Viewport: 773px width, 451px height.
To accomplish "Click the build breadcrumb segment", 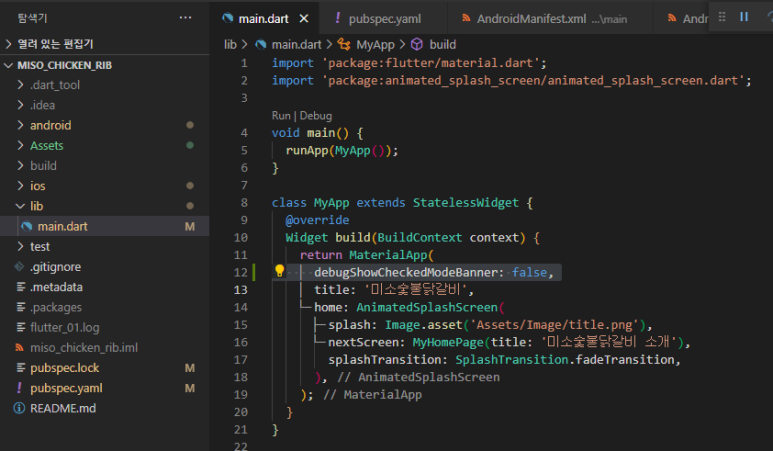I will [442, 44].
